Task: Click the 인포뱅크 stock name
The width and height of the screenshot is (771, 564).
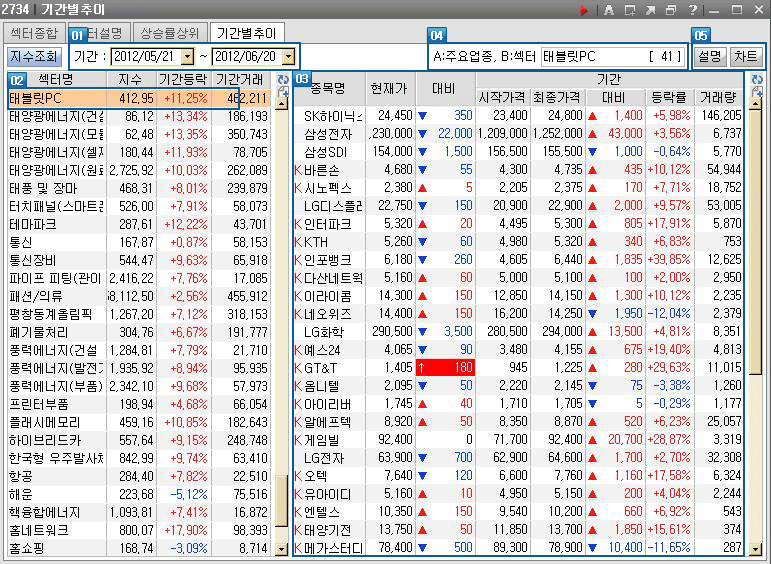Action: 327,260
